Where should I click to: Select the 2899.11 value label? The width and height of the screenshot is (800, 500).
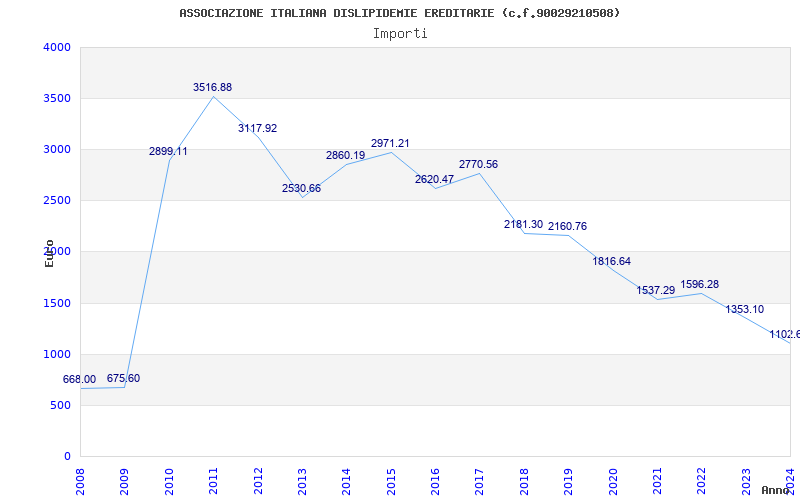[x=168, y=152]
